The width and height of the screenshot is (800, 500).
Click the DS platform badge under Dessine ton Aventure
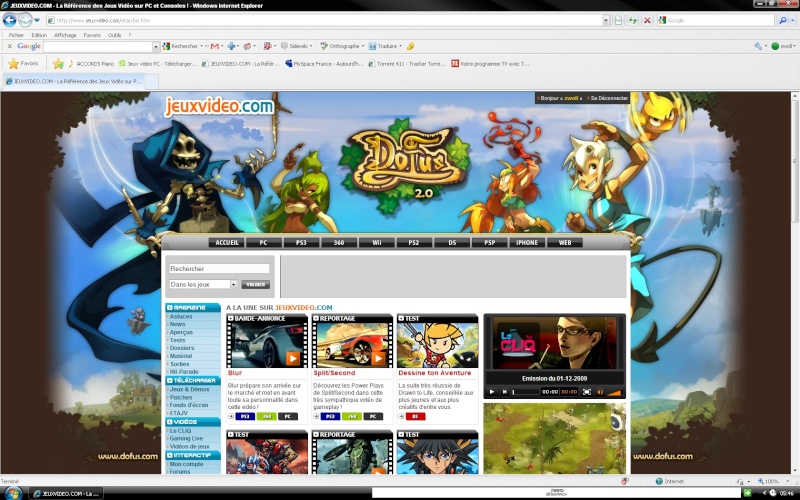pos(415,416)
